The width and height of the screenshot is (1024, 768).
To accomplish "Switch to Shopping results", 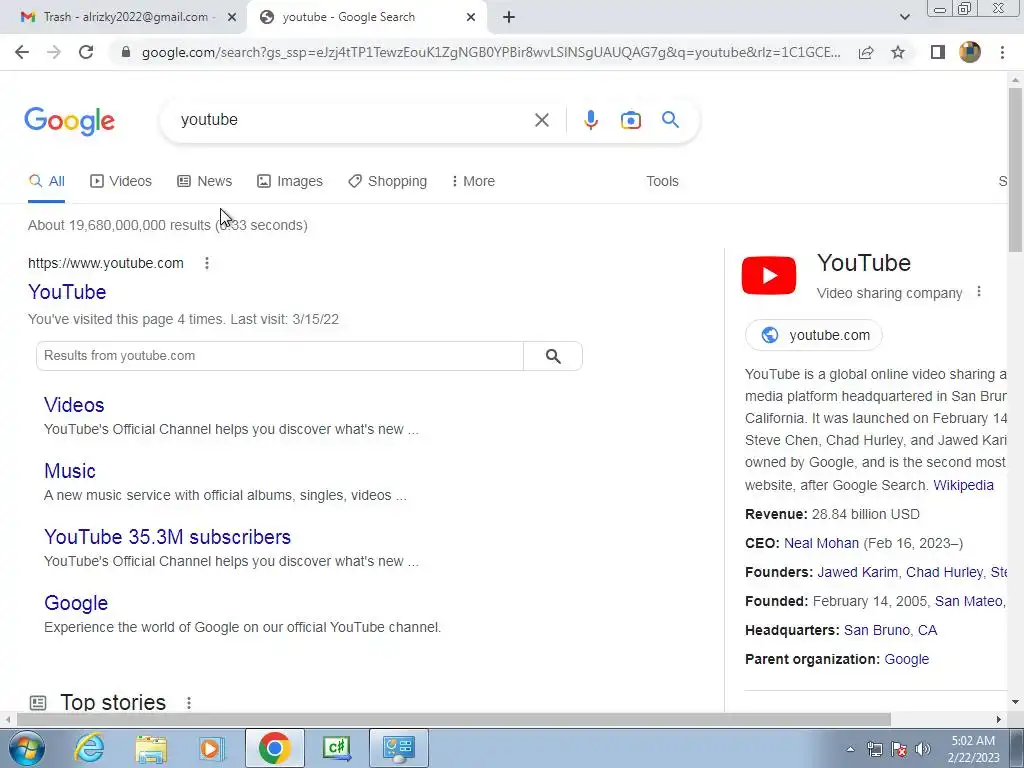I will [387, 182].
